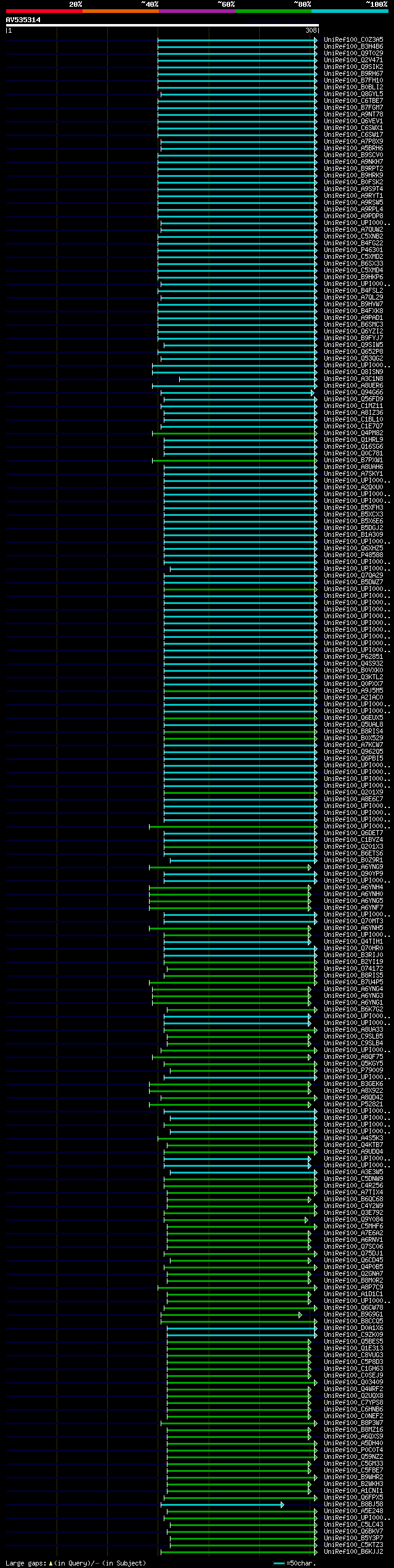
Task: Click hit UniRef100_B7FH10
Action: [x=353, y=81]
